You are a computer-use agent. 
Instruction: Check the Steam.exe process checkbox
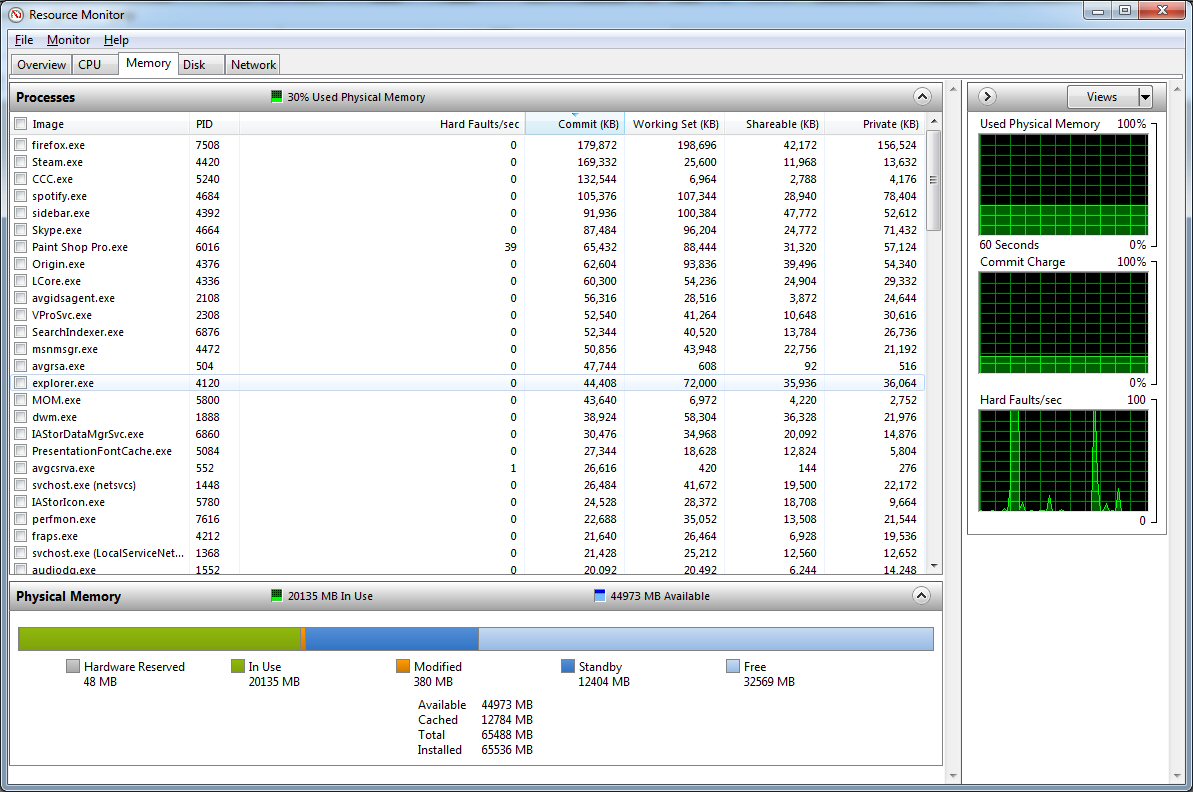21,162
